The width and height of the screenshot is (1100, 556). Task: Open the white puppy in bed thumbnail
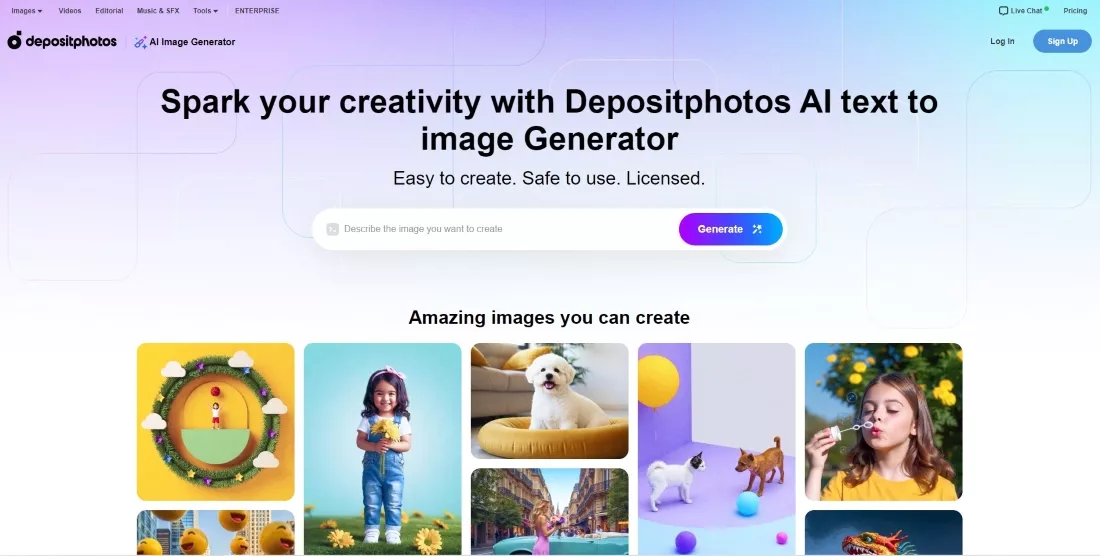coord(549,401)
